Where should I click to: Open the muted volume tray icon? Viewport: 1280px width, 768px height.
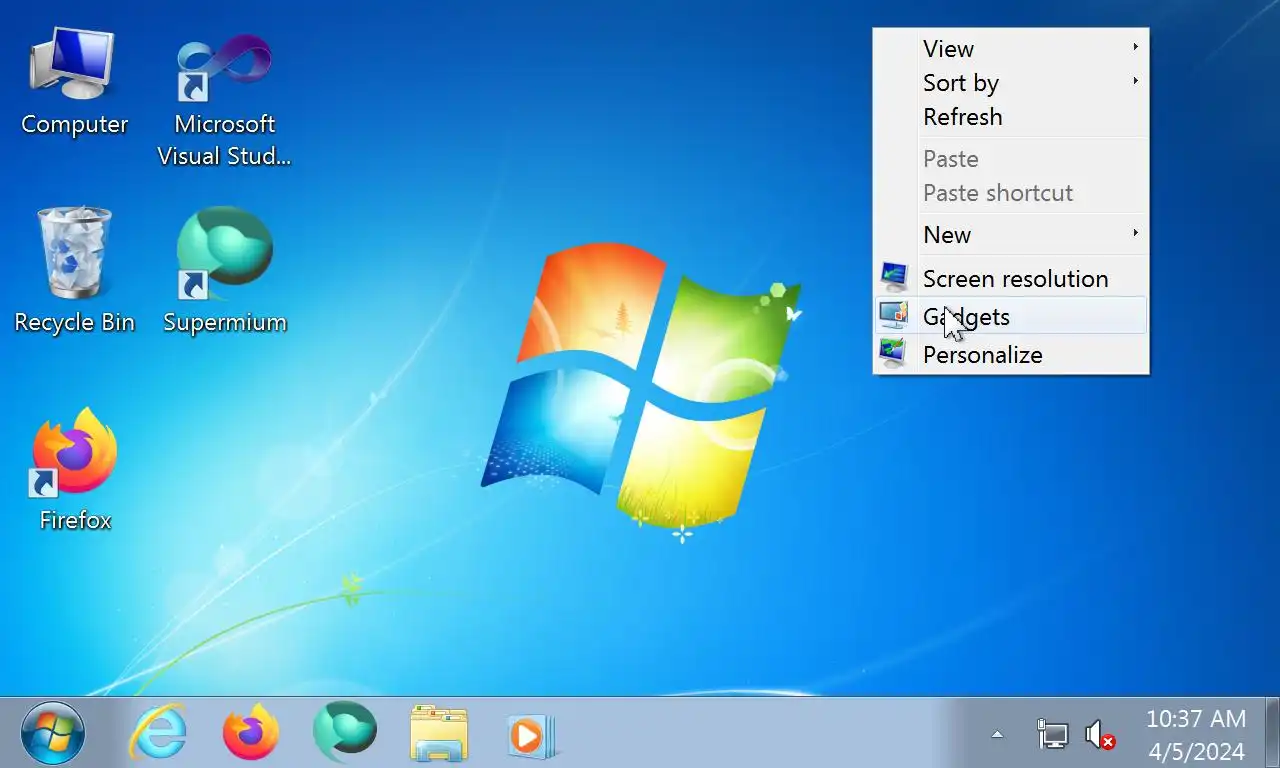point(1100,736)
